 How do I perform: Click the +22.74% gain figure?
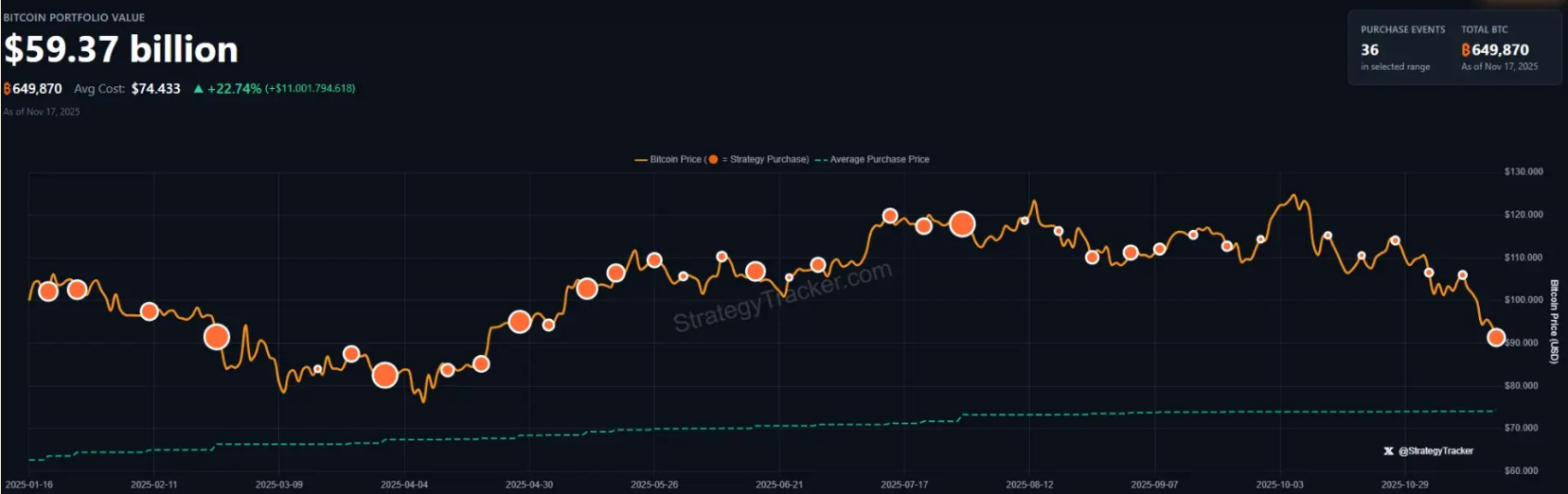point(234,89)
